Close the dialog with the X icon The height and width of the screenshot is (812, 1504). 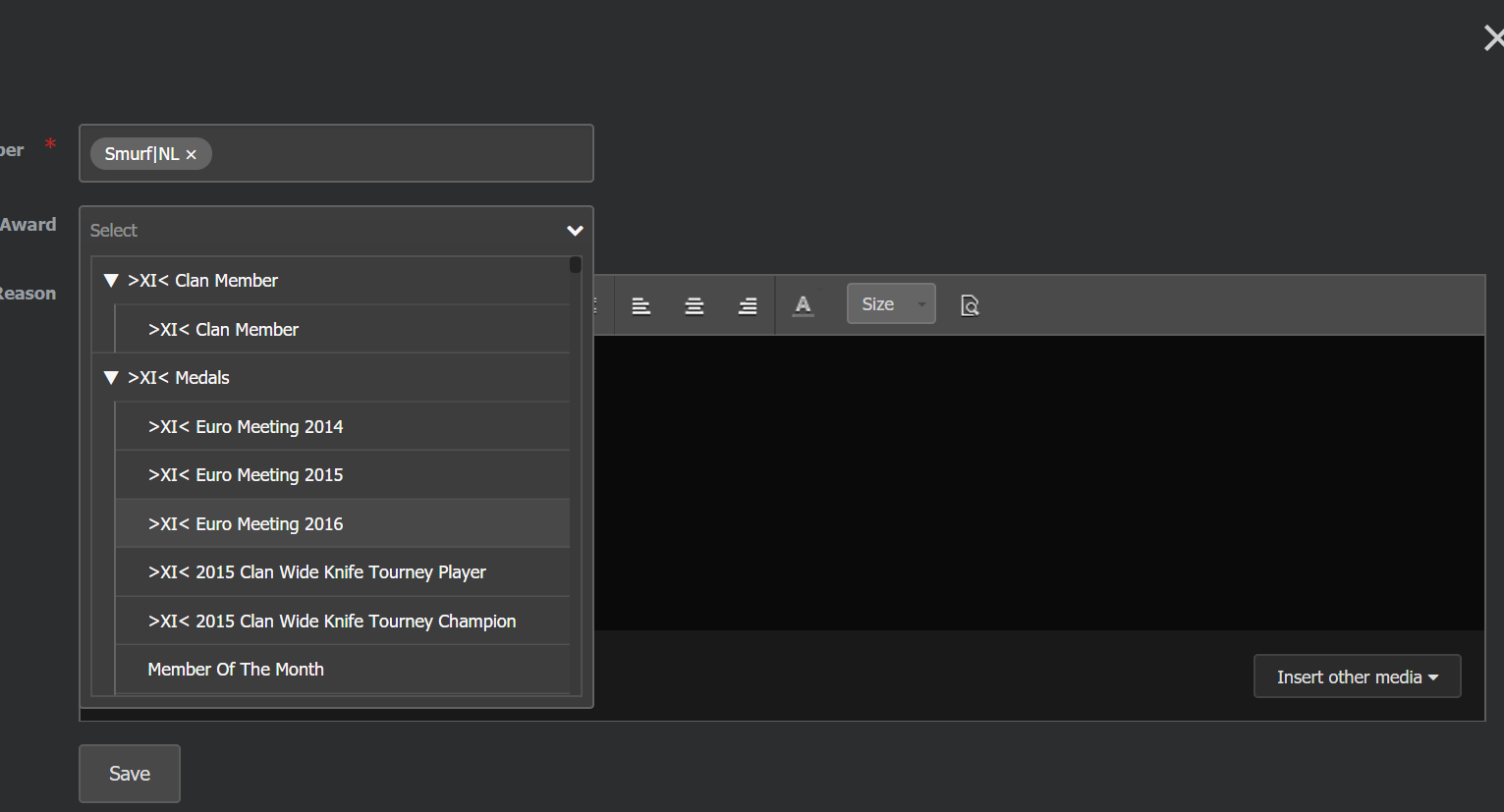(x=1493, y=38)
